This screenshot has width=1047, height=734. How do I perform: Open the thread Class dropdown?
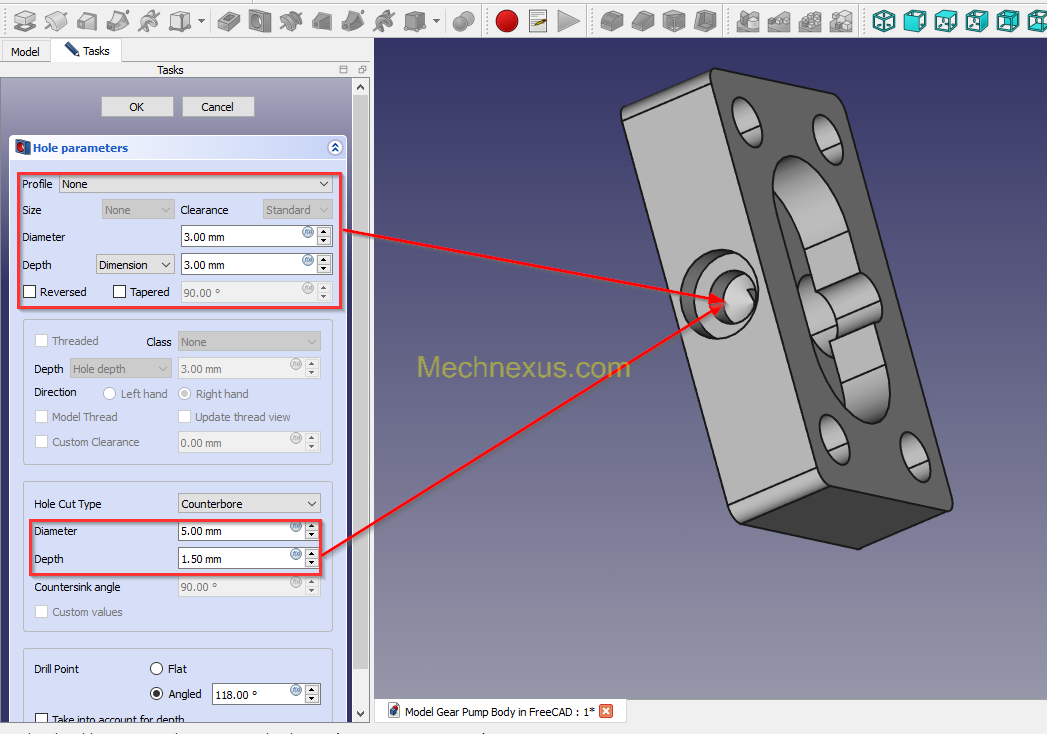[x=249, y=342]
